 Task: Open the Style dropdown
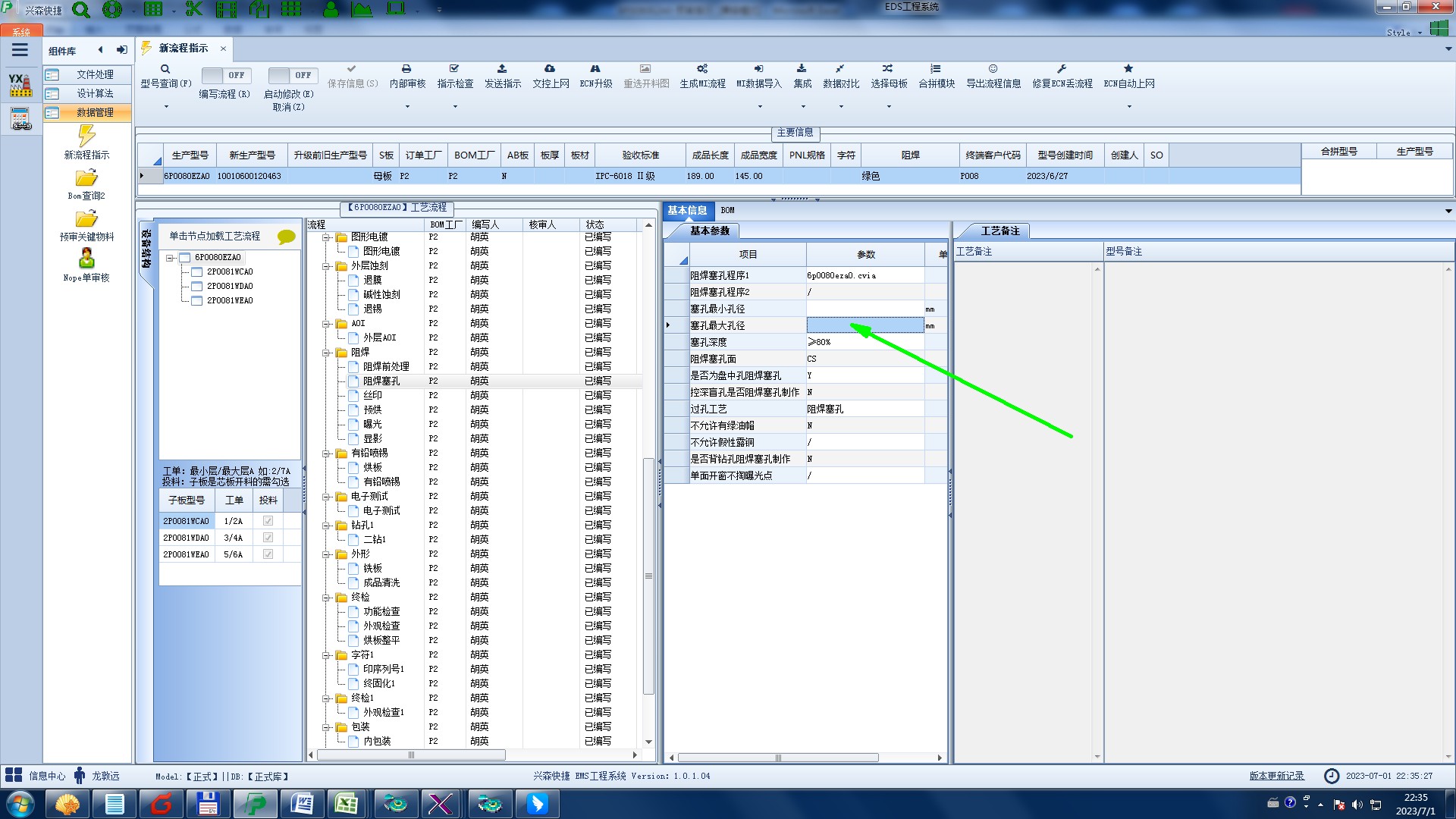pos(1404,33)
